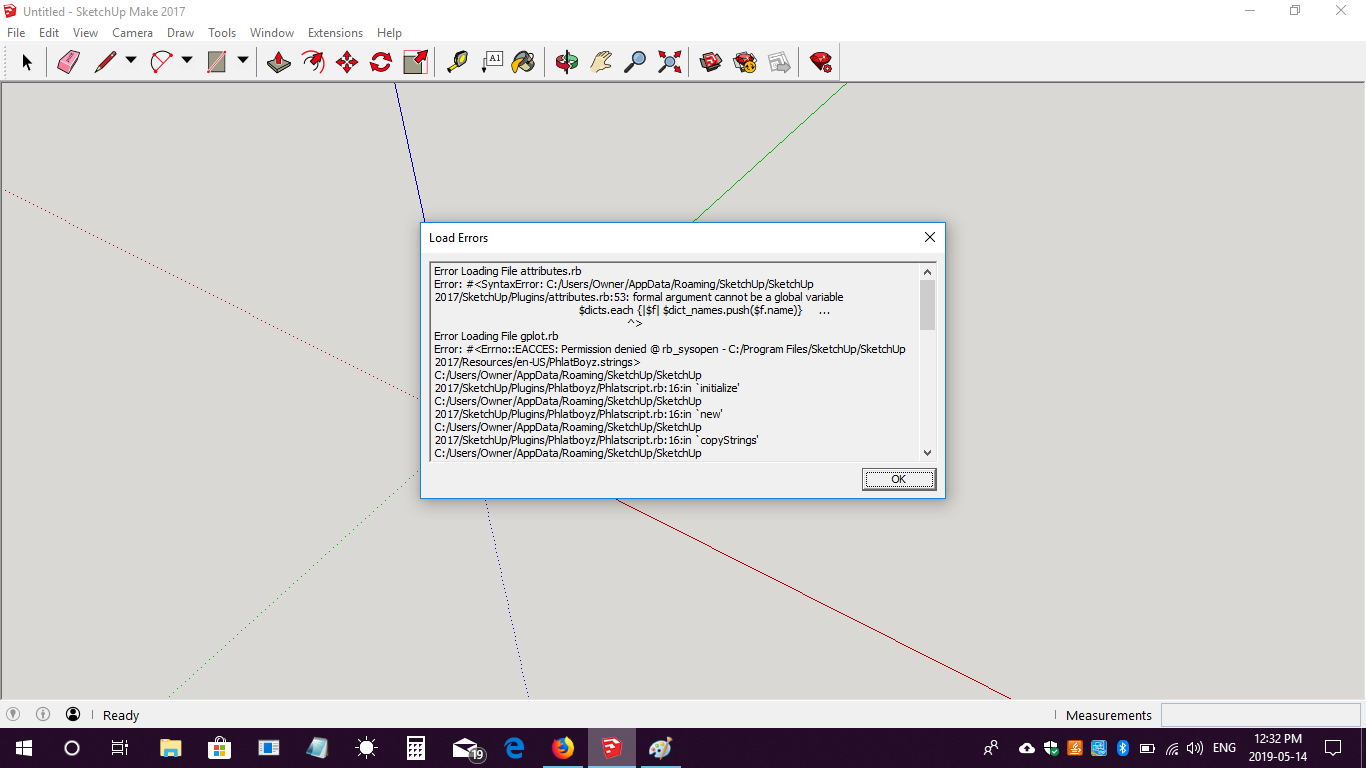Viewport: 1366px width, 768px height.
Task: Activate the Orbit tool
Action: tap(567, 62)
